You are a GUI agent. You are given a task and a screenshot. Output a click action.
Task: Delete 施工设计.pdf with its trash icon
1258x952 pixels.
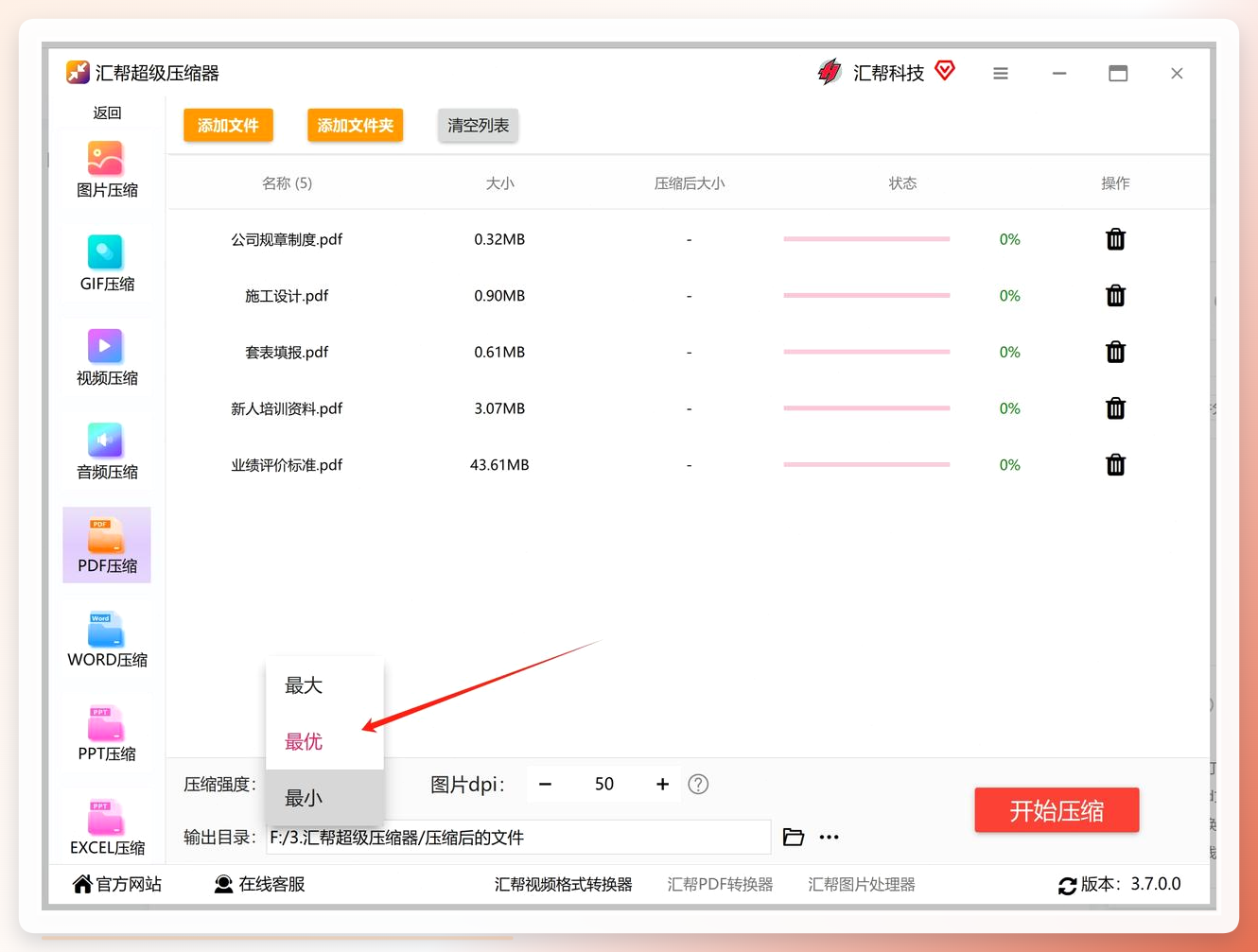coord(1116,296)
